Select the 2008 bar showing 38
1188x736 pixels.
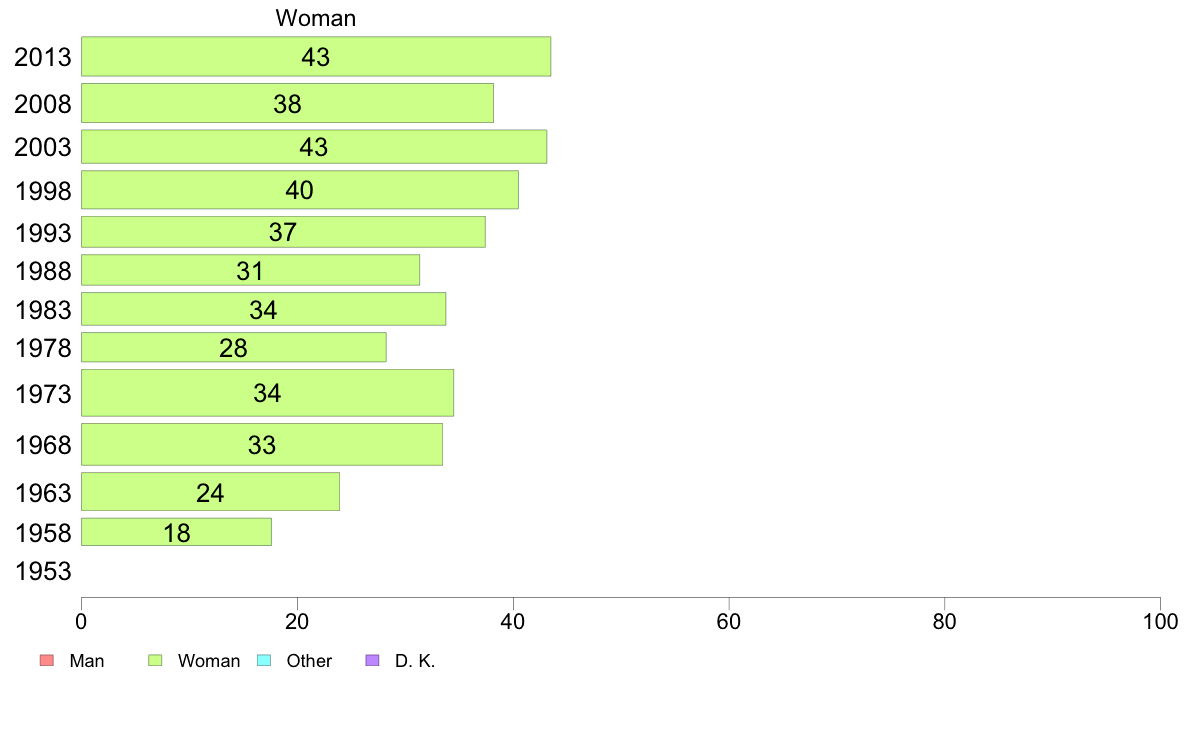[287, 103]
